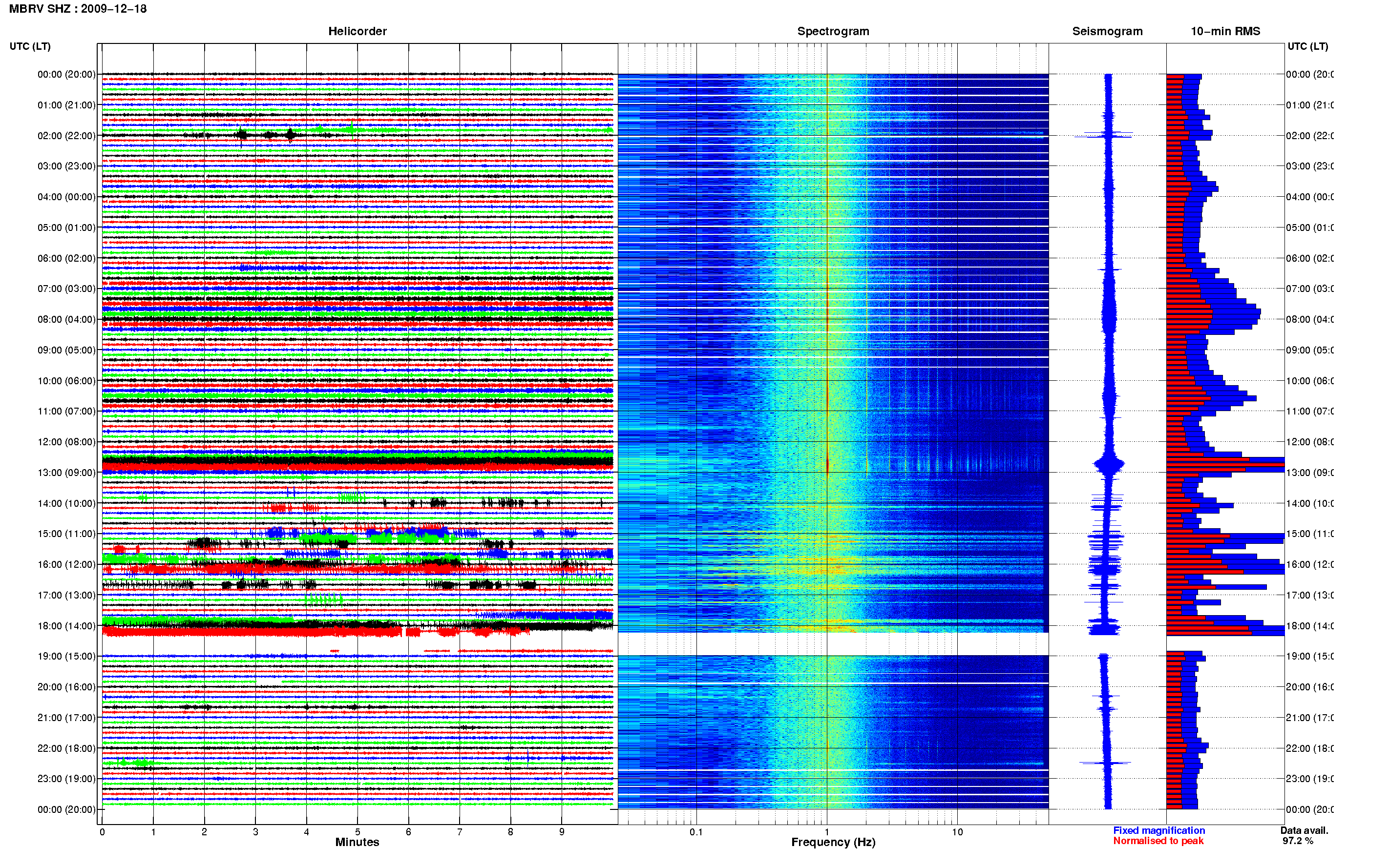1389x868 pixels.
Task: Click the large seismogram burst near 12:45
Action: [x=1109, y=464]
